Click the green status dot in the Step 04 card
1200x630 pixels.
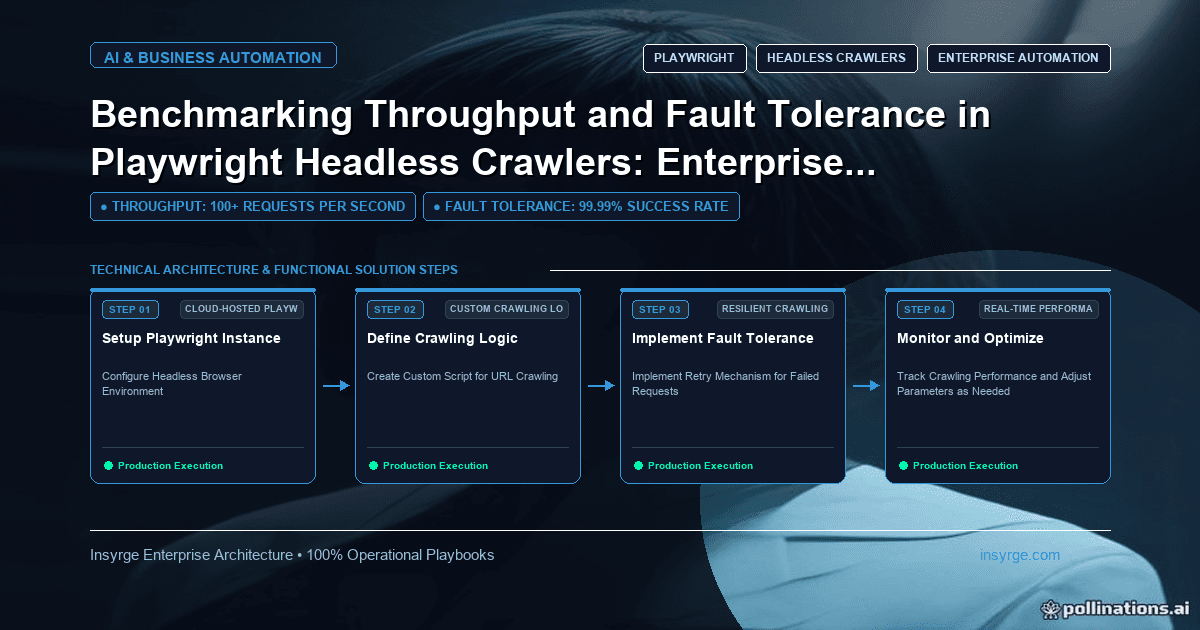pos(903,466)
